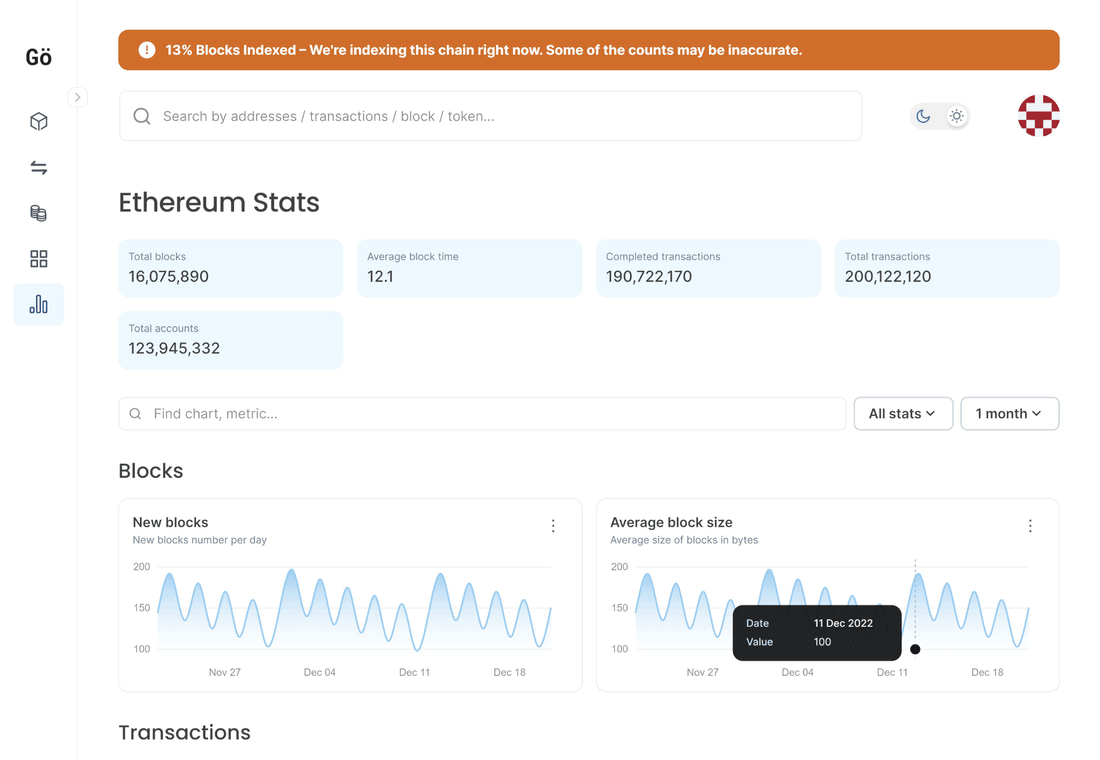Click the Gö logo at top left
This screenshot has width=1100, height=760.
tap(37, 57)
